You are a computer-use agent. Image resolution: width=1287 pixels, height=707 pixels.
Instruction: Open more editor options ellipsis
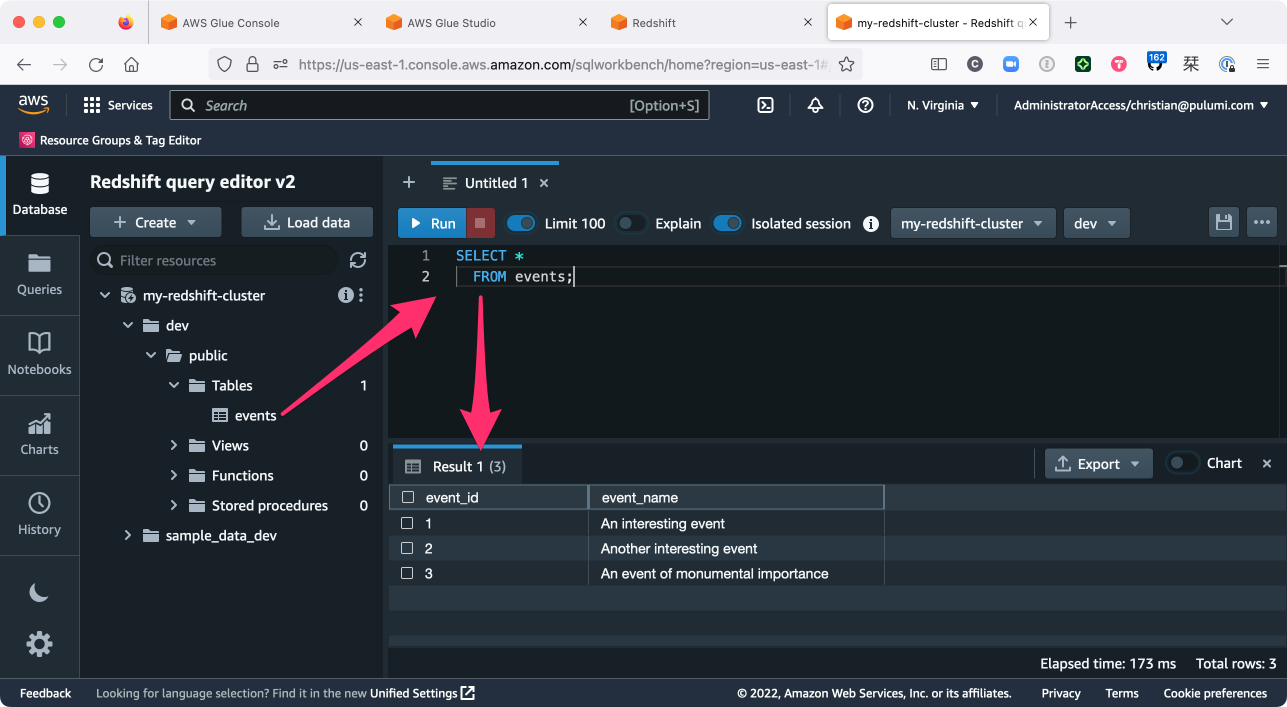(1262, 223)
